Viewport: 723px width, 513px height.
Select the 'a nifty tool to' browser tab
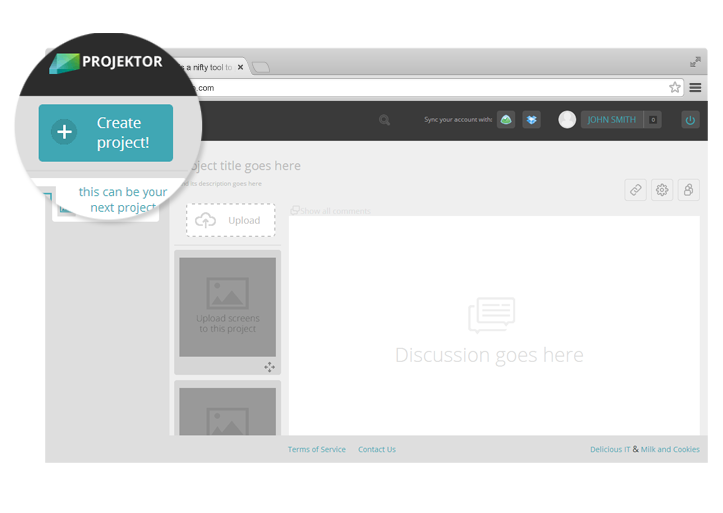point(212,67)
